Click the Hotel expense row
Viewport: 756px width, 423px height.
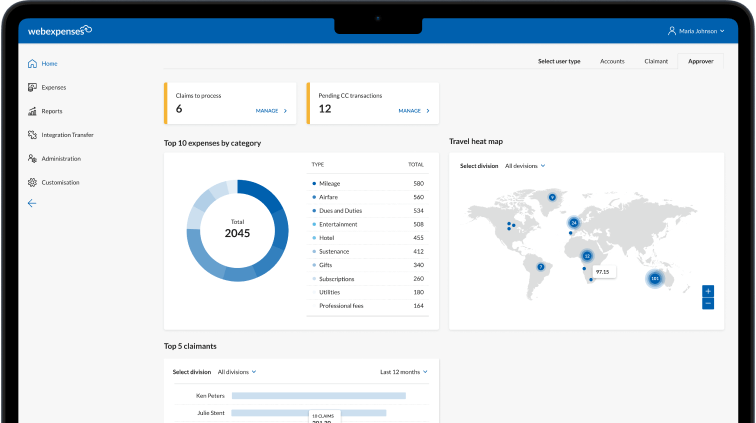368,238
